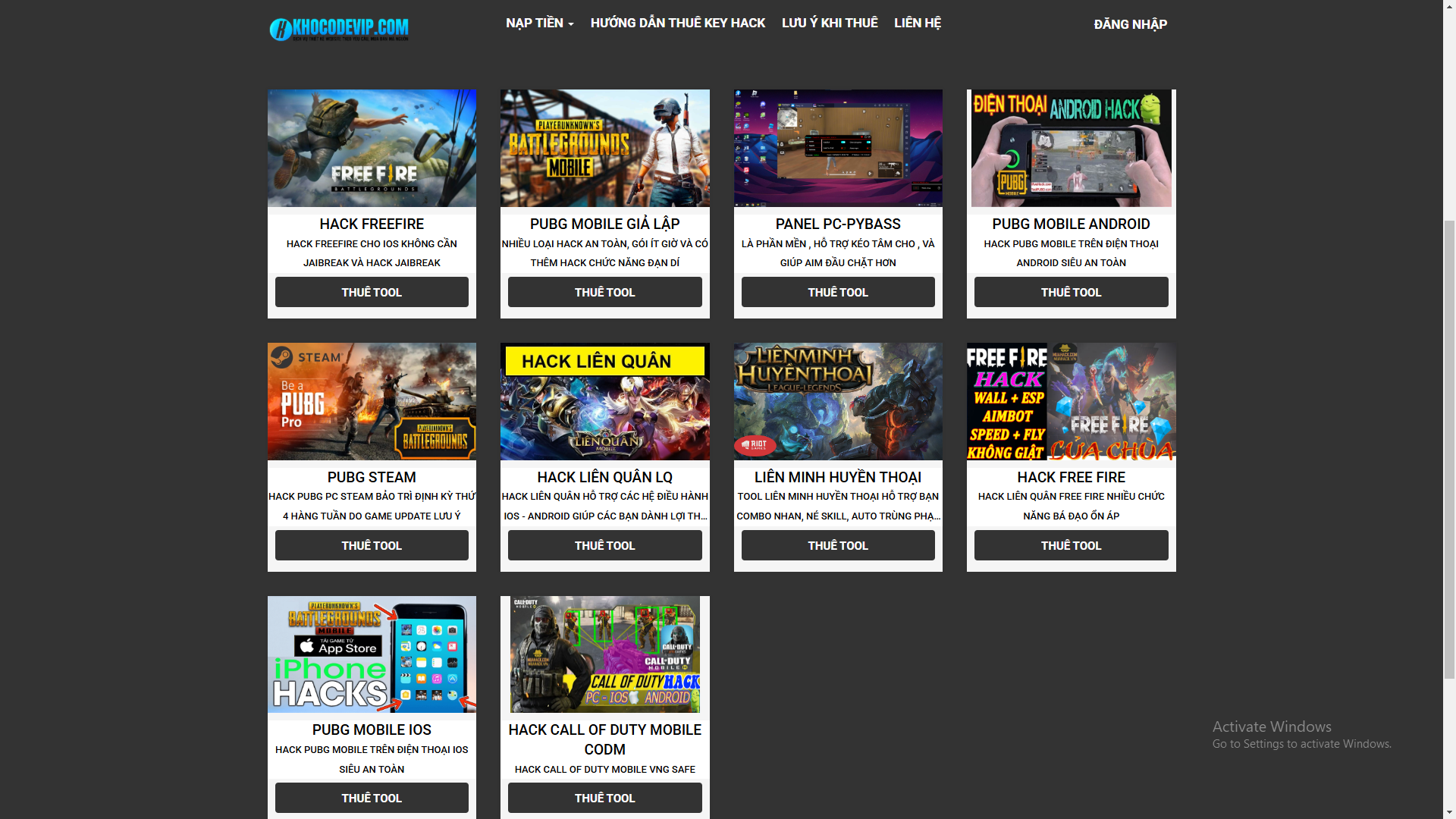
Task: Open the Nạp Tiền dropdown menu
Action: pyautogui.click(x=539, y=24)
